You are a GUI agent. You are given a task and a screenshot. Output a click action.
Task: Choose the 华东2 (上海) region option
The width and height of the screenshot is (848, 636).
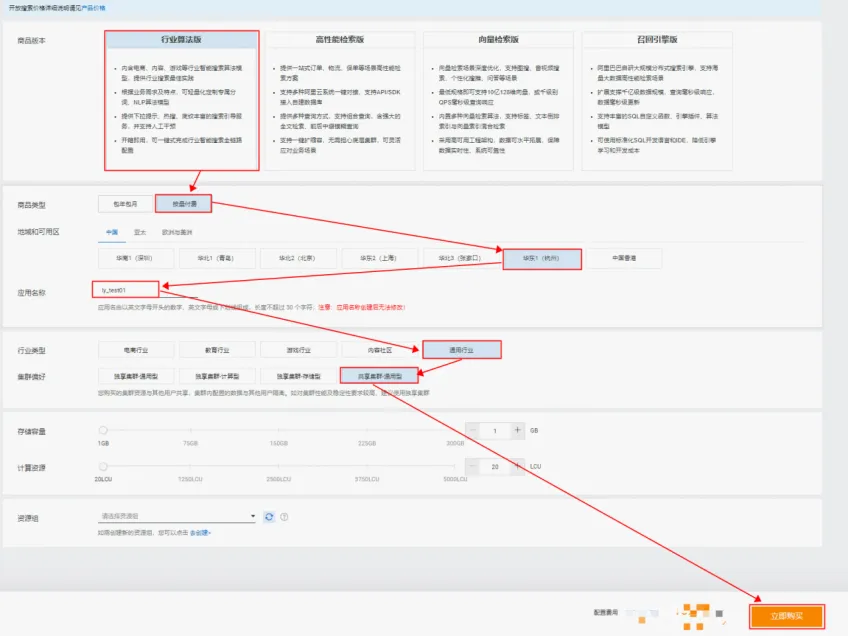pos(379,259)
